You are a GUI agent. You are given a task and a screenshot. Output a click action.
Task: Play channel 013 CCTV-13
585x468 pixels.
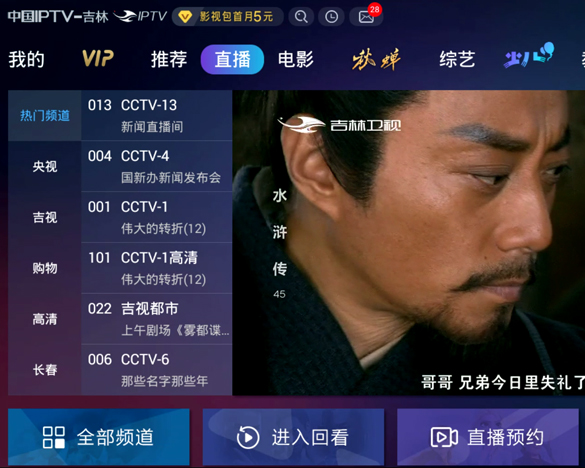tap(157, 115)
